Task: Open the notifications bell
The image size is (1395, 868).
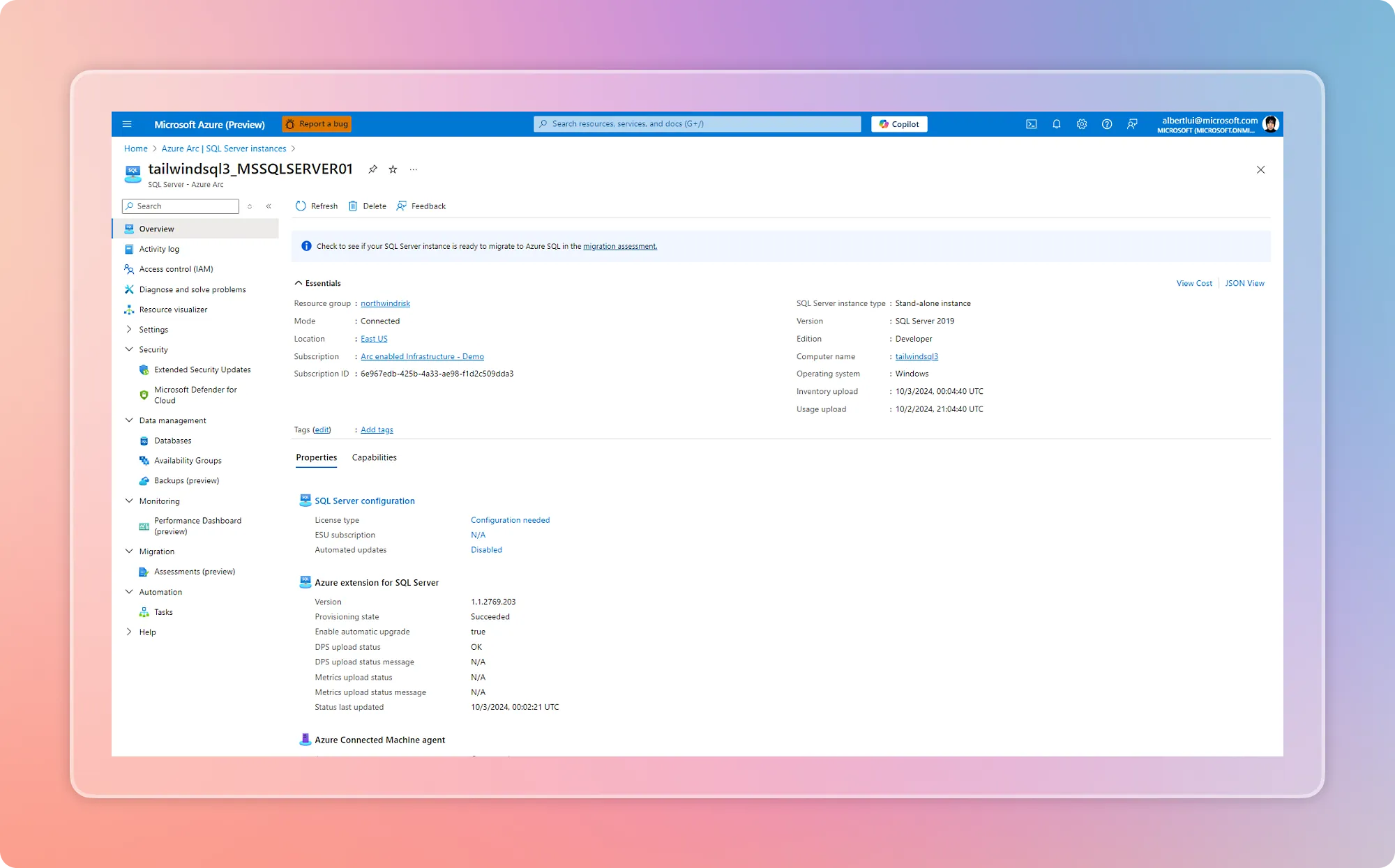Action: point(1056,124)
